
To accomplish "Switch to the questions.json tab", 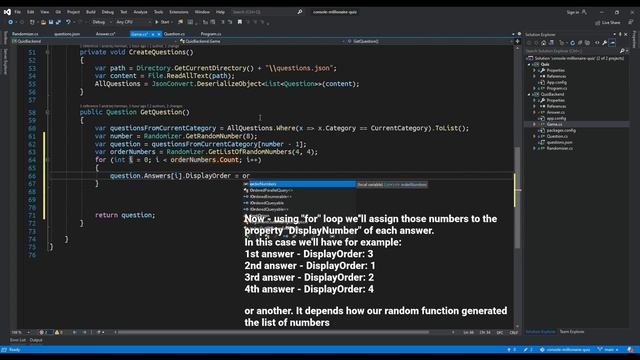I will [x=67, y=34].
